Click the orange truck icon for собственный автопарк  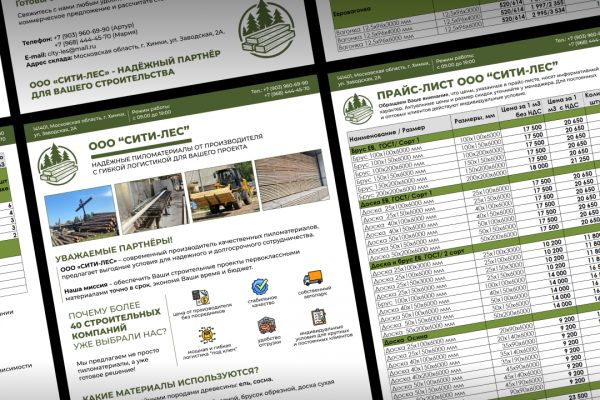(x=312, y=278)
